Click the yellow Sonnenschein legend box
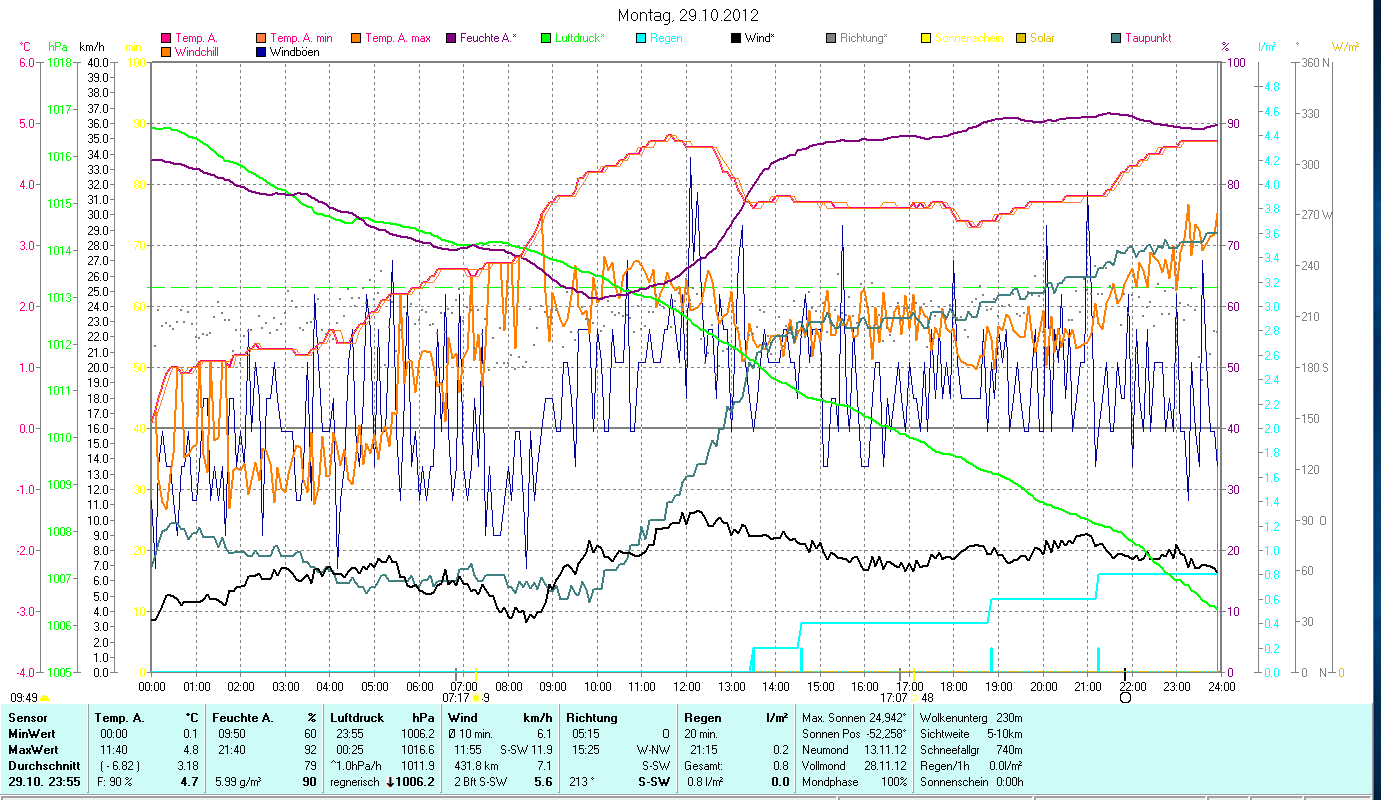 pyautogui.click(x=926, y=39)
